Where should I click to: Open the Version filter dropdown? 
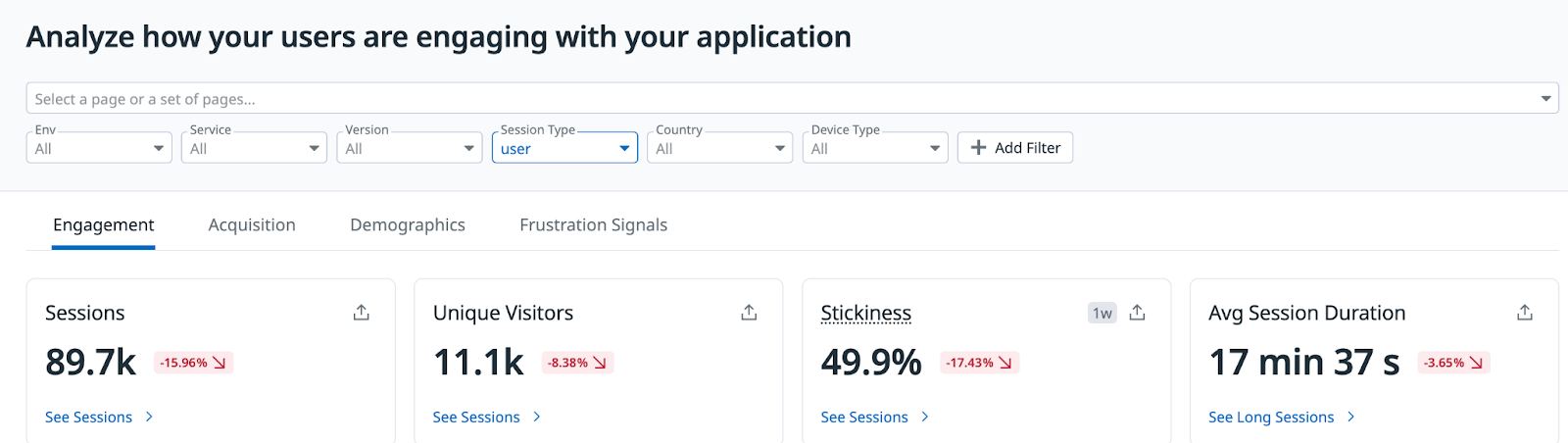point(409,148)
